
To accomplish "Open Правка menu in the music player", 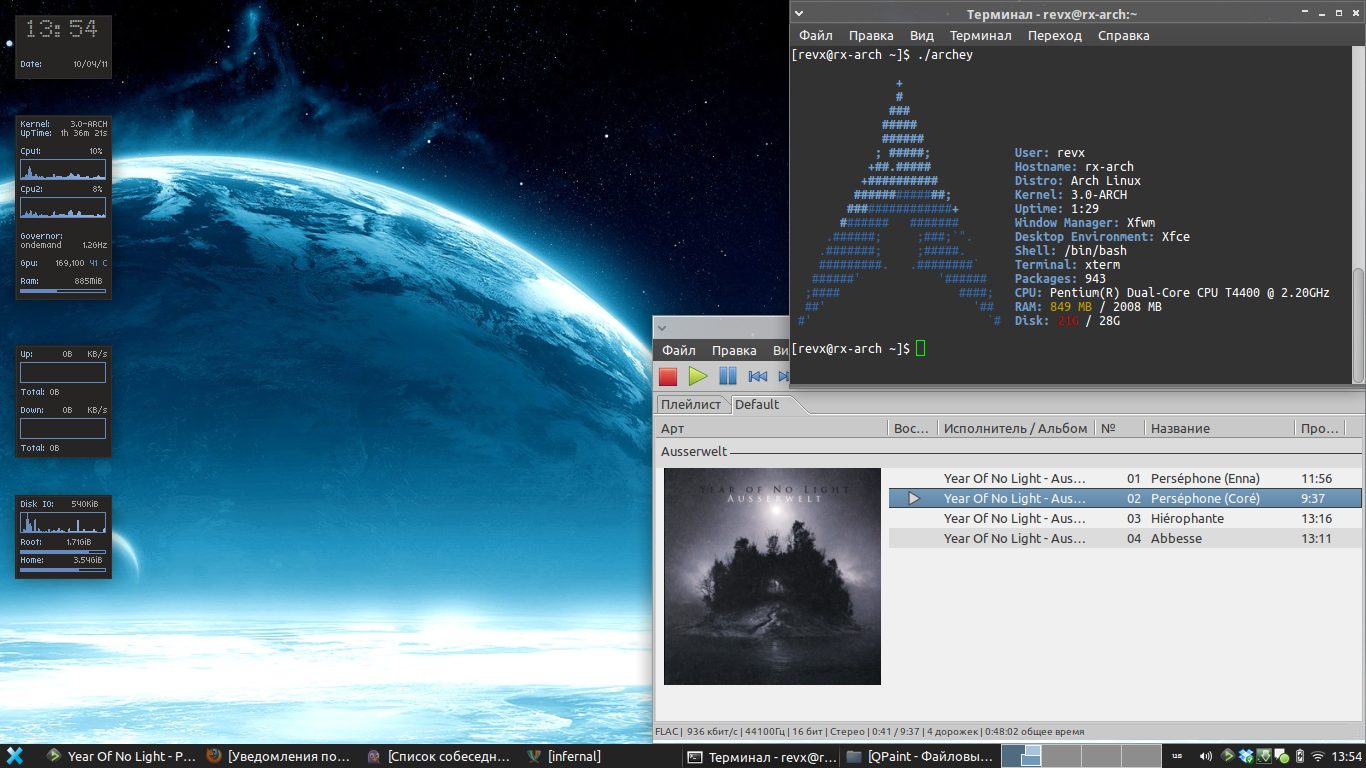I will (734, 351).
